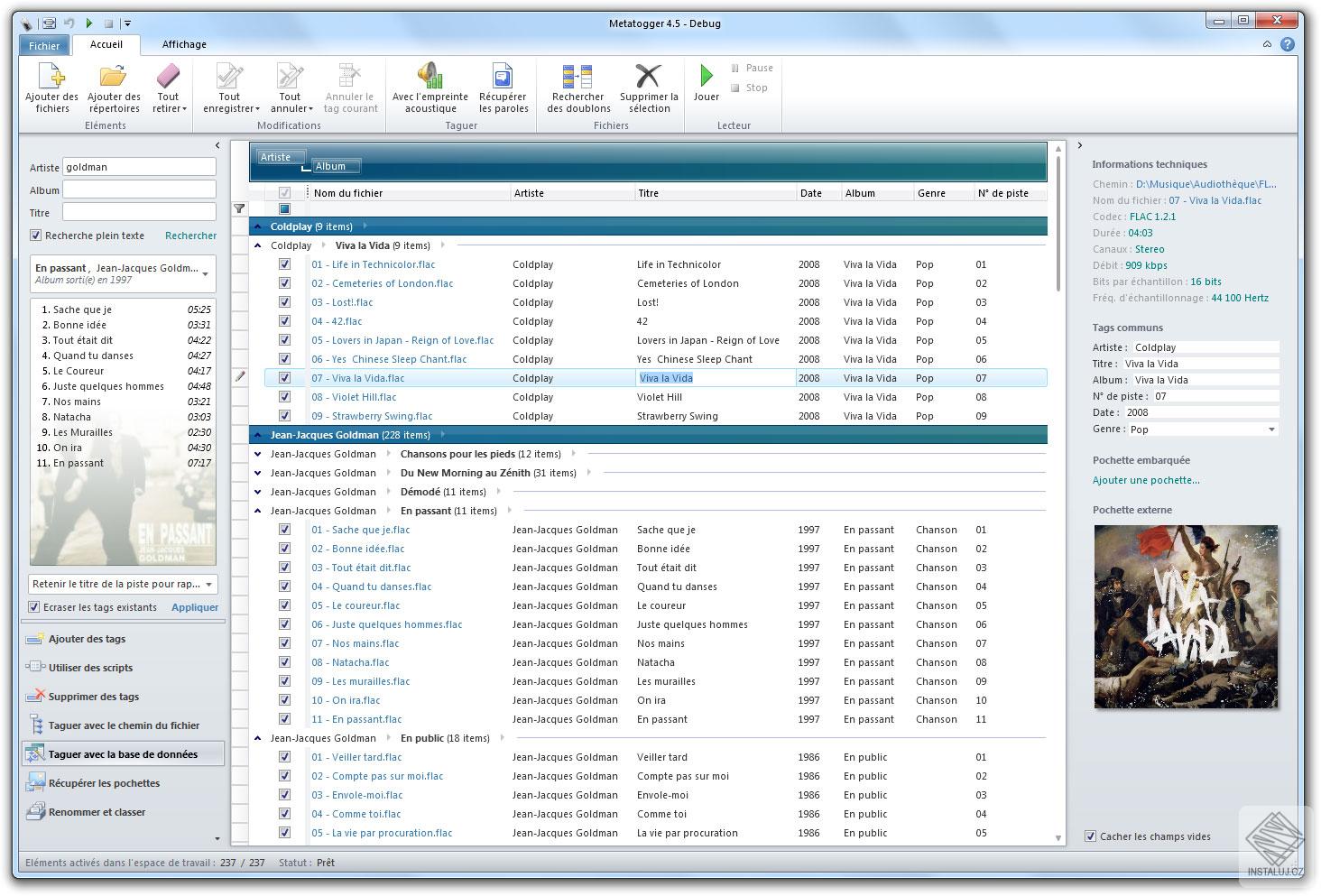Switch to the Affichage tab

click(184, 44)
